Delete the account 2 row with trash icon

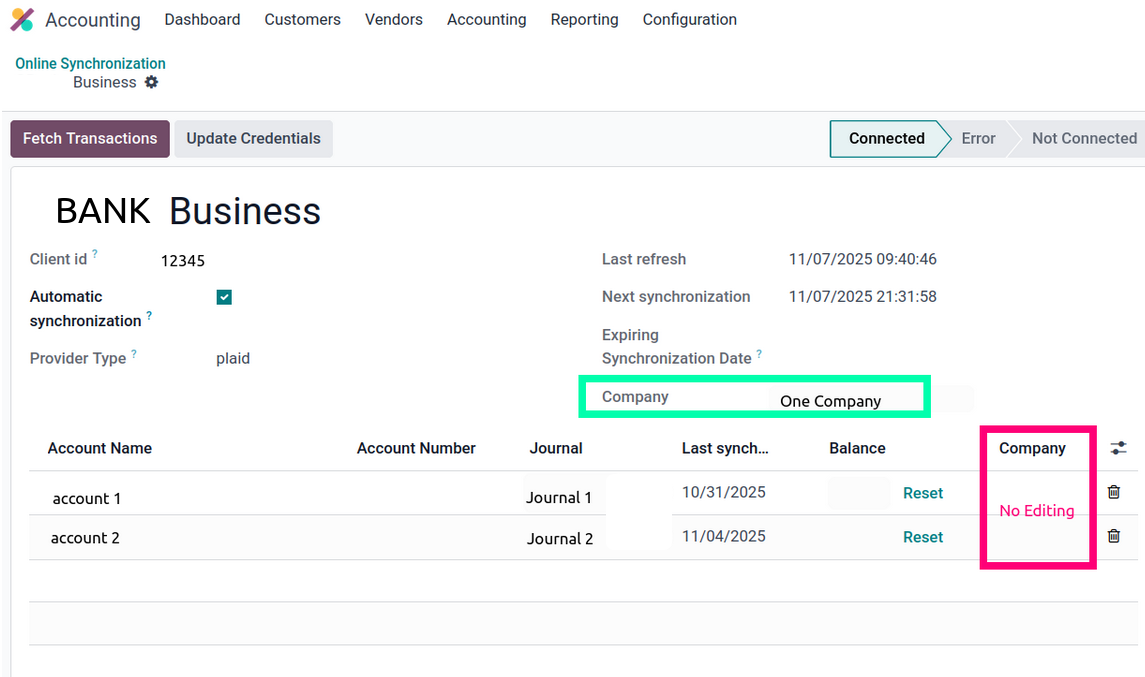pos(1113,536)
